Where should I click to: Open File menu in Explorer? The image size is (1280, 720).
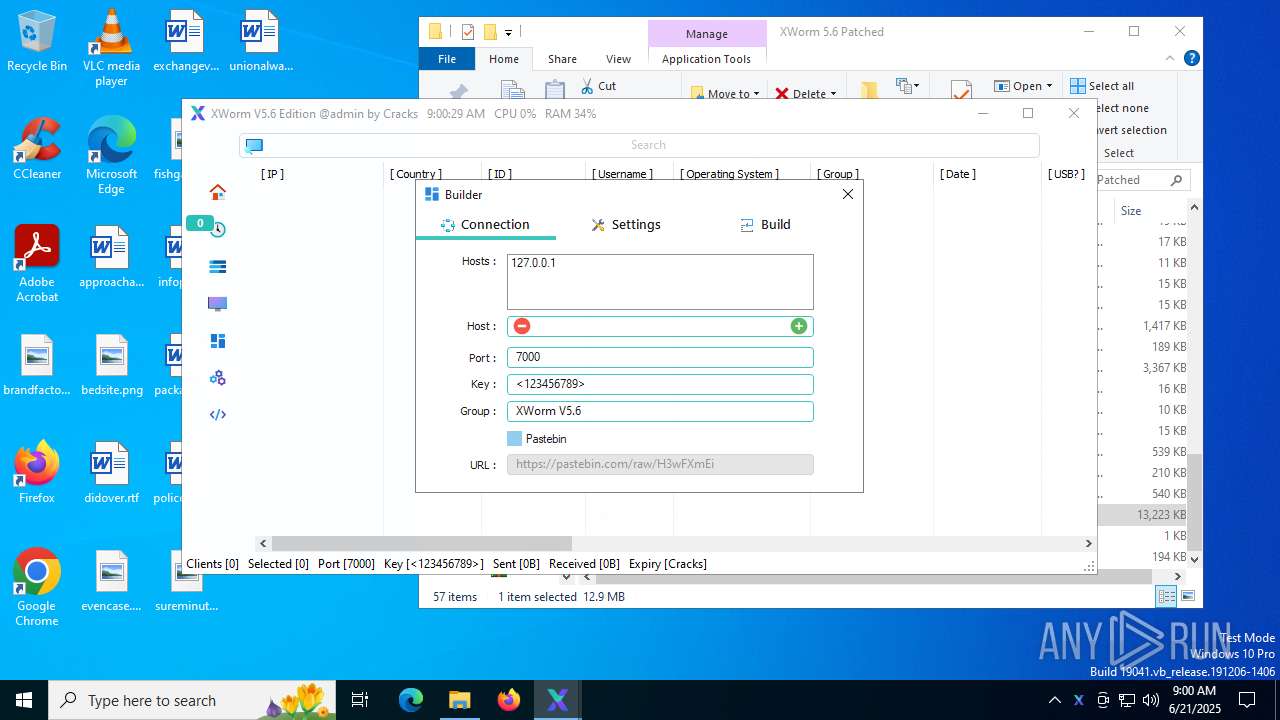tap(447, 59)
